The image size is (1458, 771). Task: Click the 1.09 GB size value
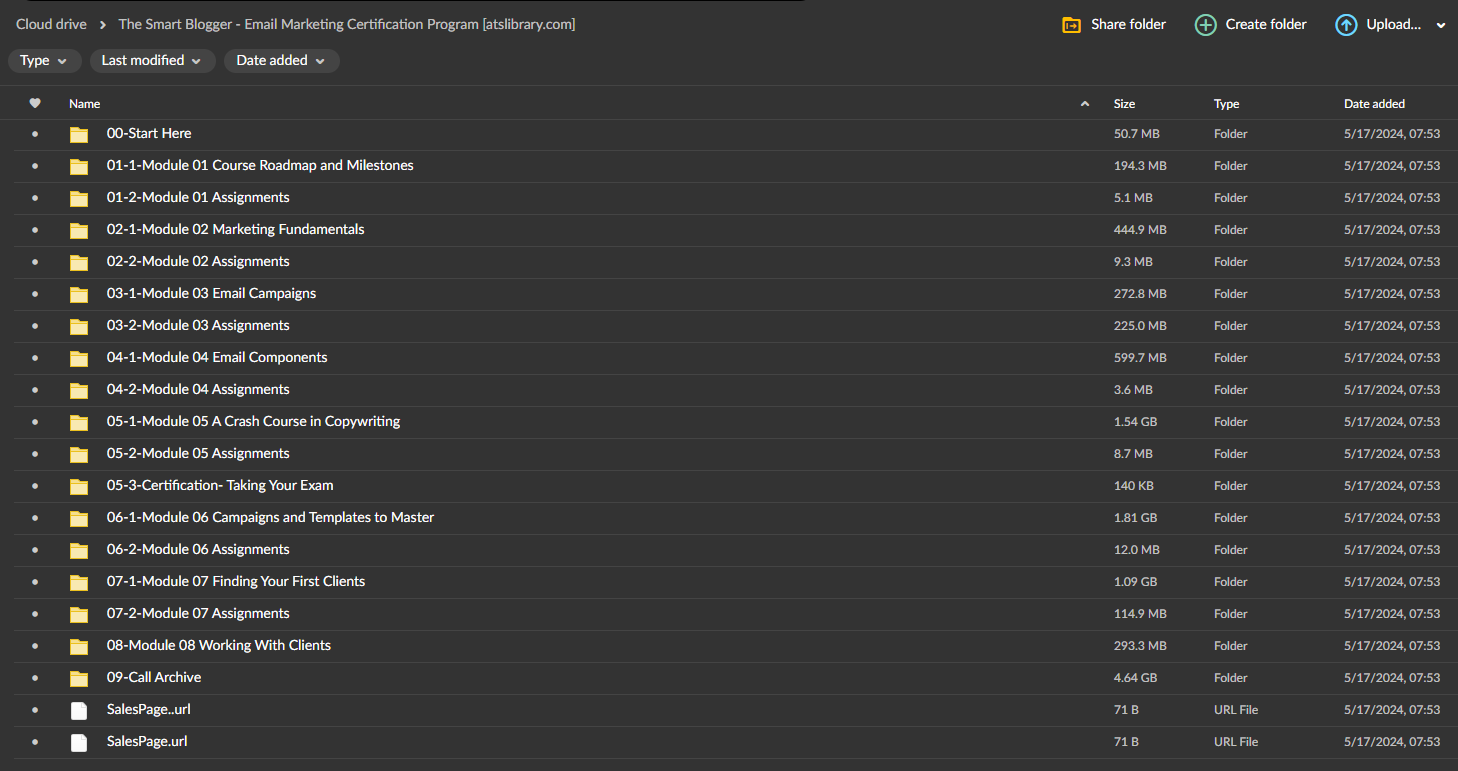(1135, 582)
